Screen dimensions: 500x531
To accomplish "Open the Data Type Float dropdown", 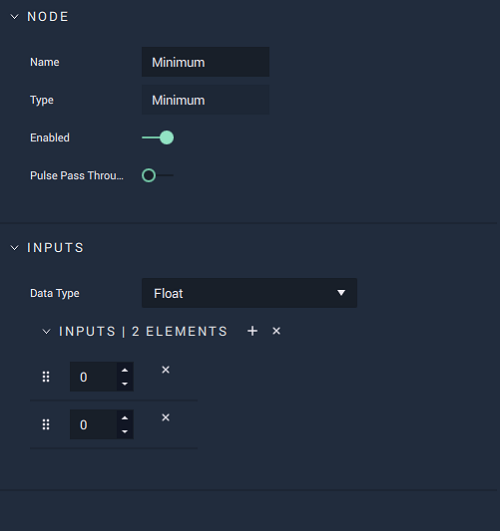I will [x=249, y=293].
